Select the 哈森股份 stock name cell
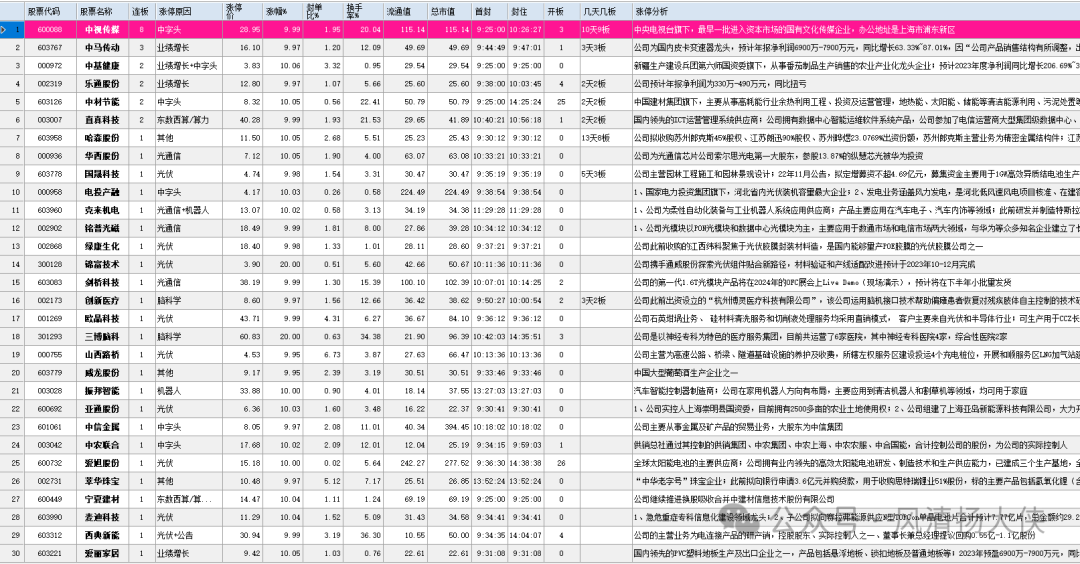 tap(102, 138)
